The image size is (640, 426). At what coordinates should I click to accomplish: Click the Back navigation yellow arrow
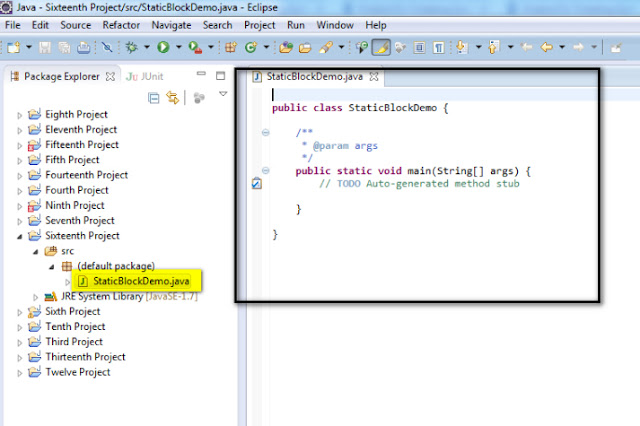click(547, 47)
